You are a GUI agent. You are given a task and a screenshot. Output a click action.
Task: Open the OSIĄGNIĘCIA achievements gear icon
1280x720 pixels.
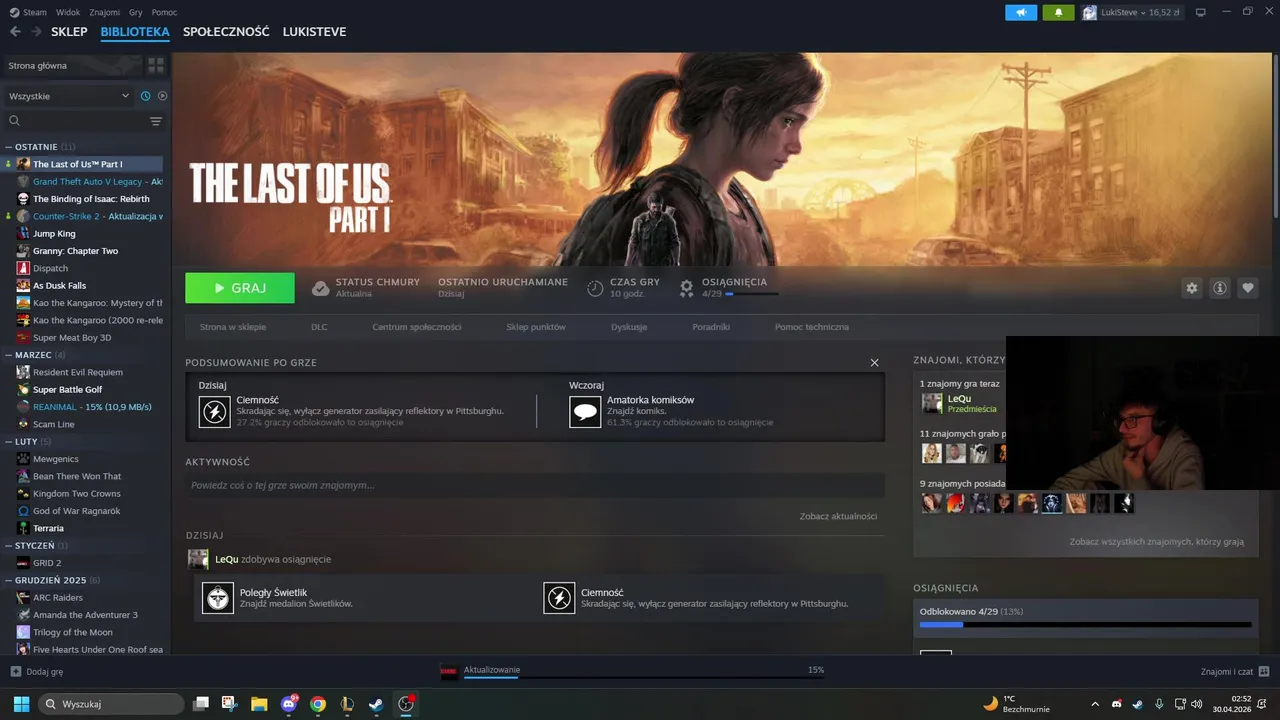click(686, 288)
